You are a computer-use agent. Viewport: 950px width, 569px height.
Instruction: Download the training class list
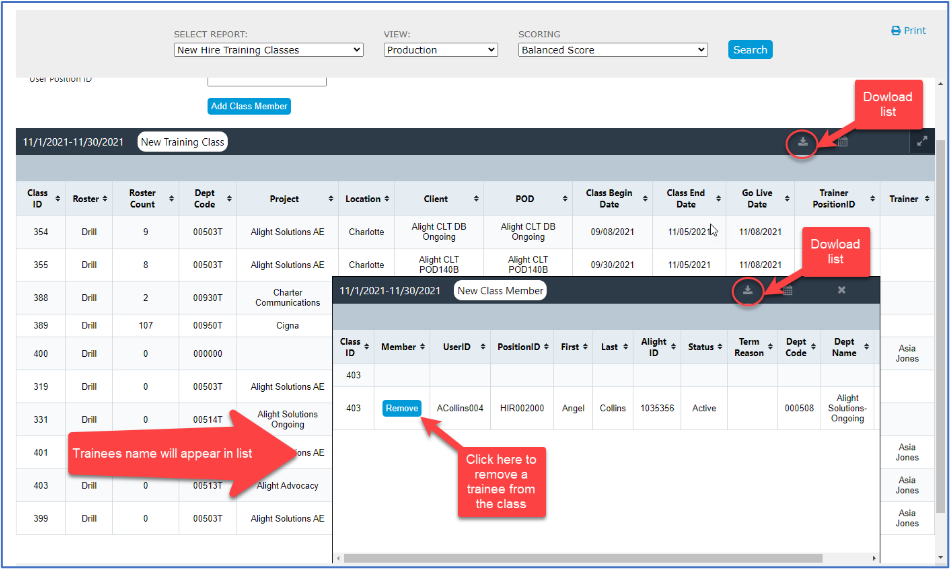point(802,142)
